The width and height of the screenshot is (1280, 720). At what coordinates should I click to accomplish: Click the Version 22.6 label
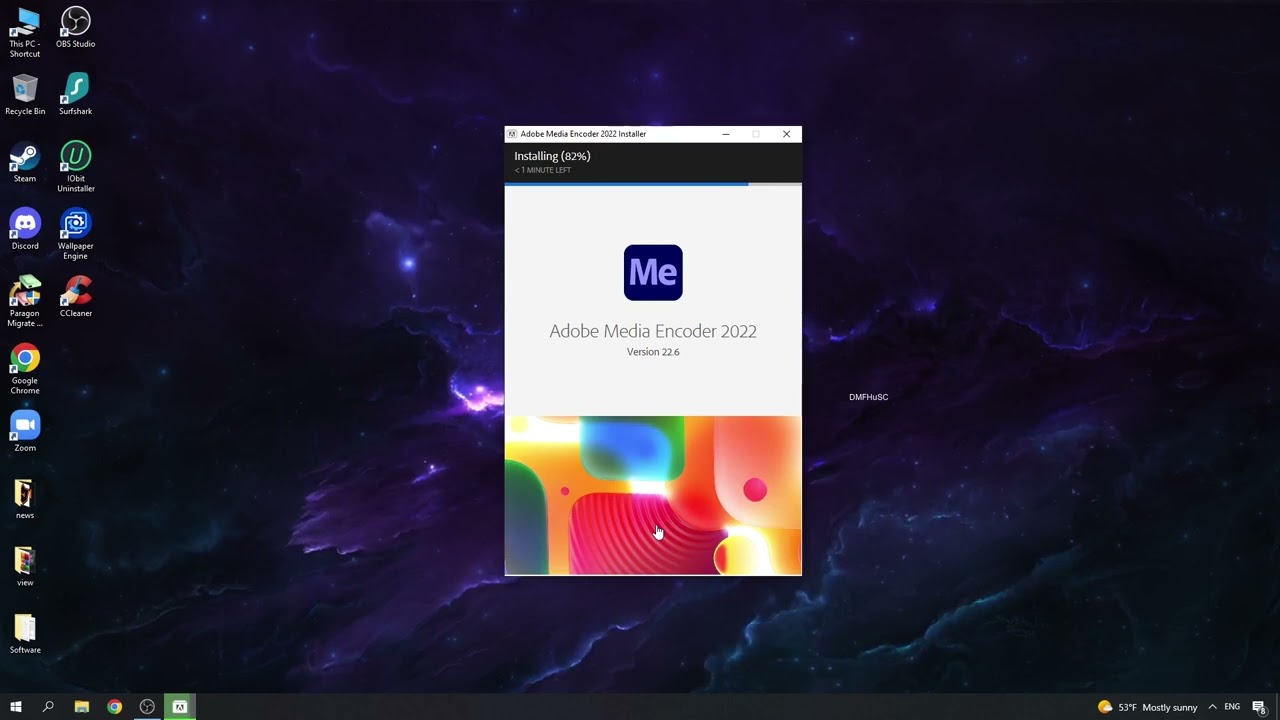pos(653,352)
